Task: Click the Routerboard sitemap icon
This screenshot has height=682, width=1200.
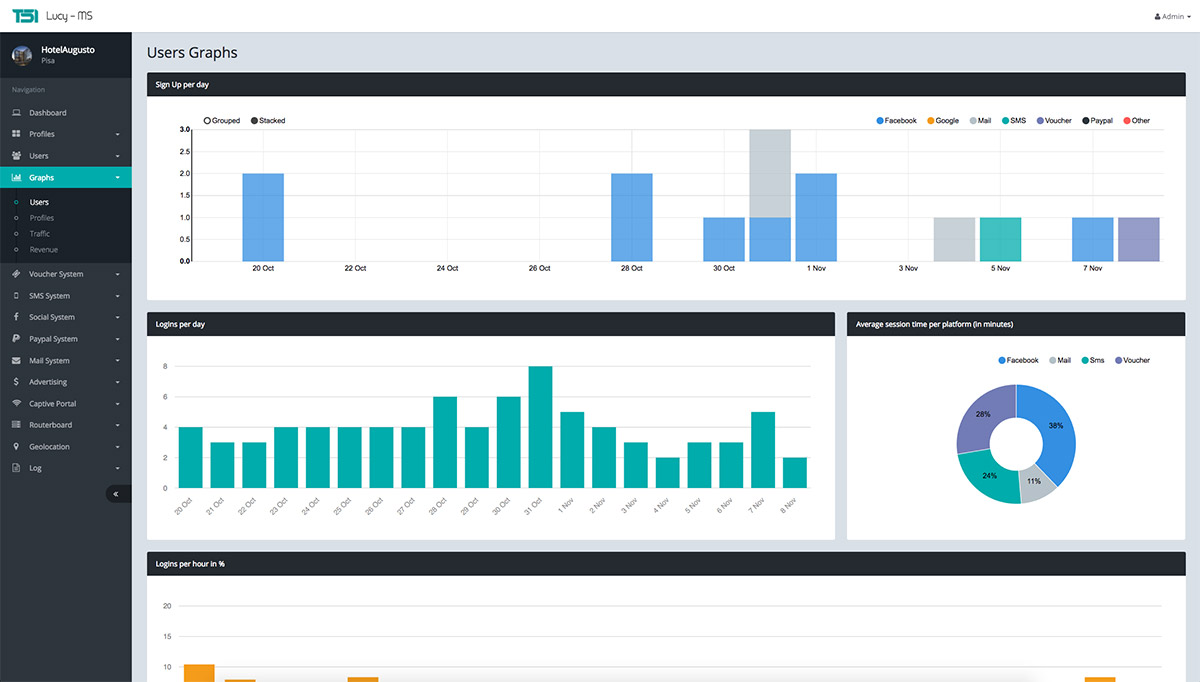Action: 17,425
